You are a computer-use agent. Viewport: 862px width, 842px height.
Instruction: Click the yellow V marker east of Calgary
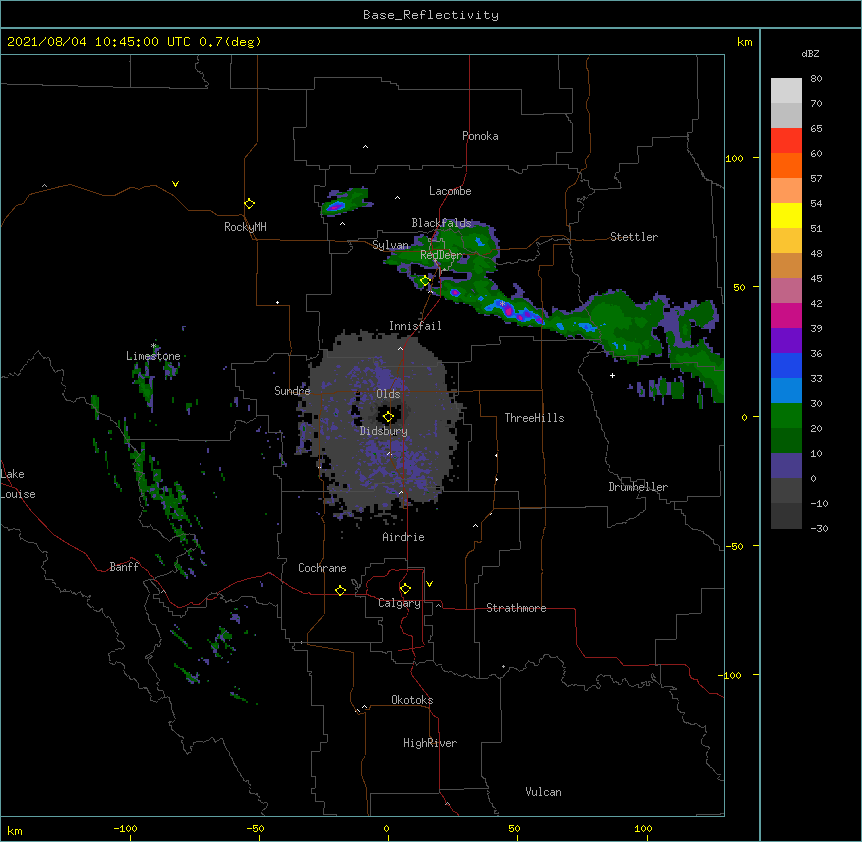coord(429,584)
